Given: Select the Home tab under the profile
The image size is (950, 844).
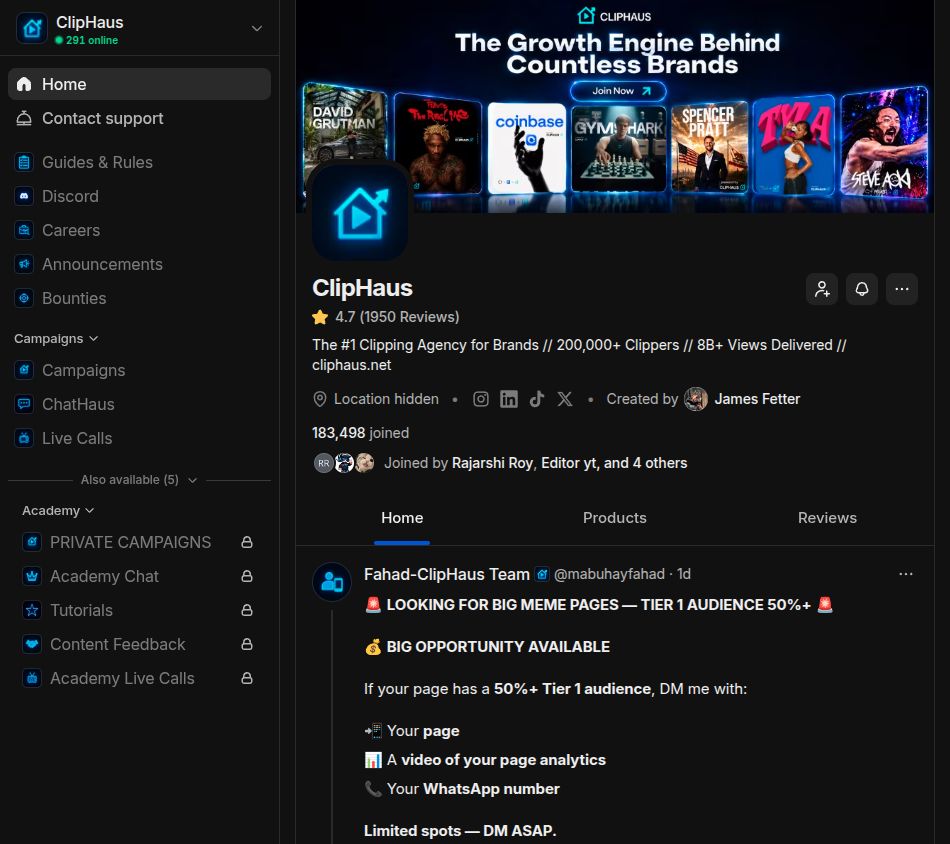Looking at the screenshot, I should click(402, 518).
